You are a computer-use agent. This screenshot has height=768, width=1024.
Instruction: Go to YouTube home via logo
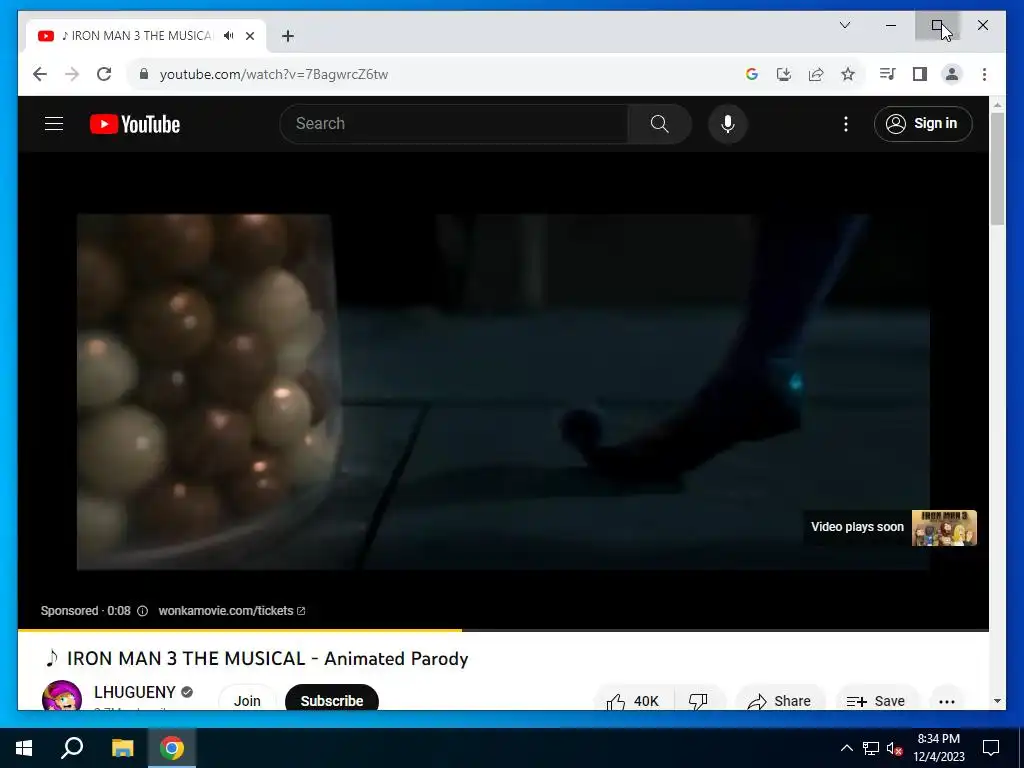(135, 124)
